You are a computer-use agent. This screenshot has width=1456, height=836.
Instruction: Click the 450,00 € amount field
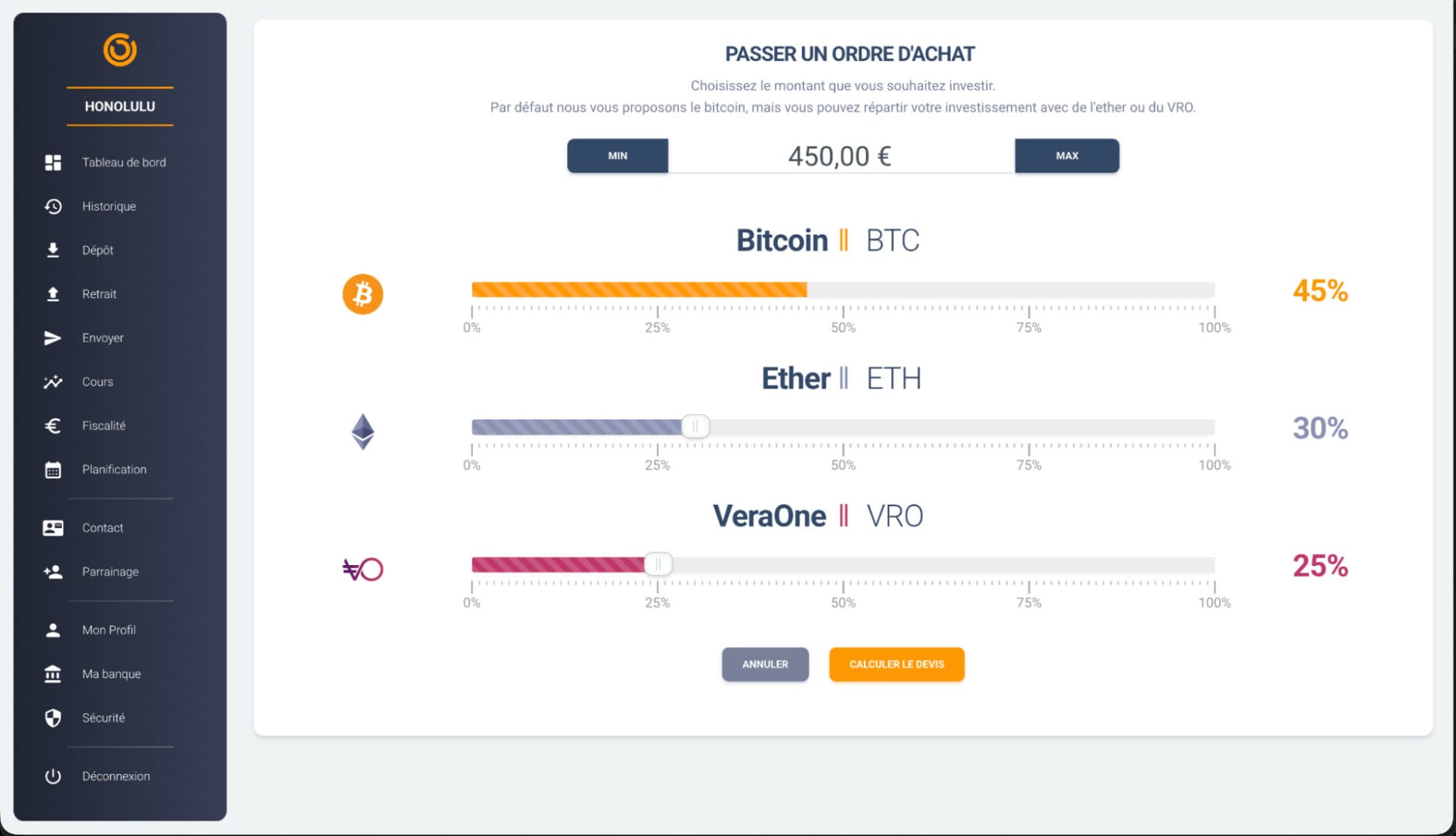pos(840,156)
